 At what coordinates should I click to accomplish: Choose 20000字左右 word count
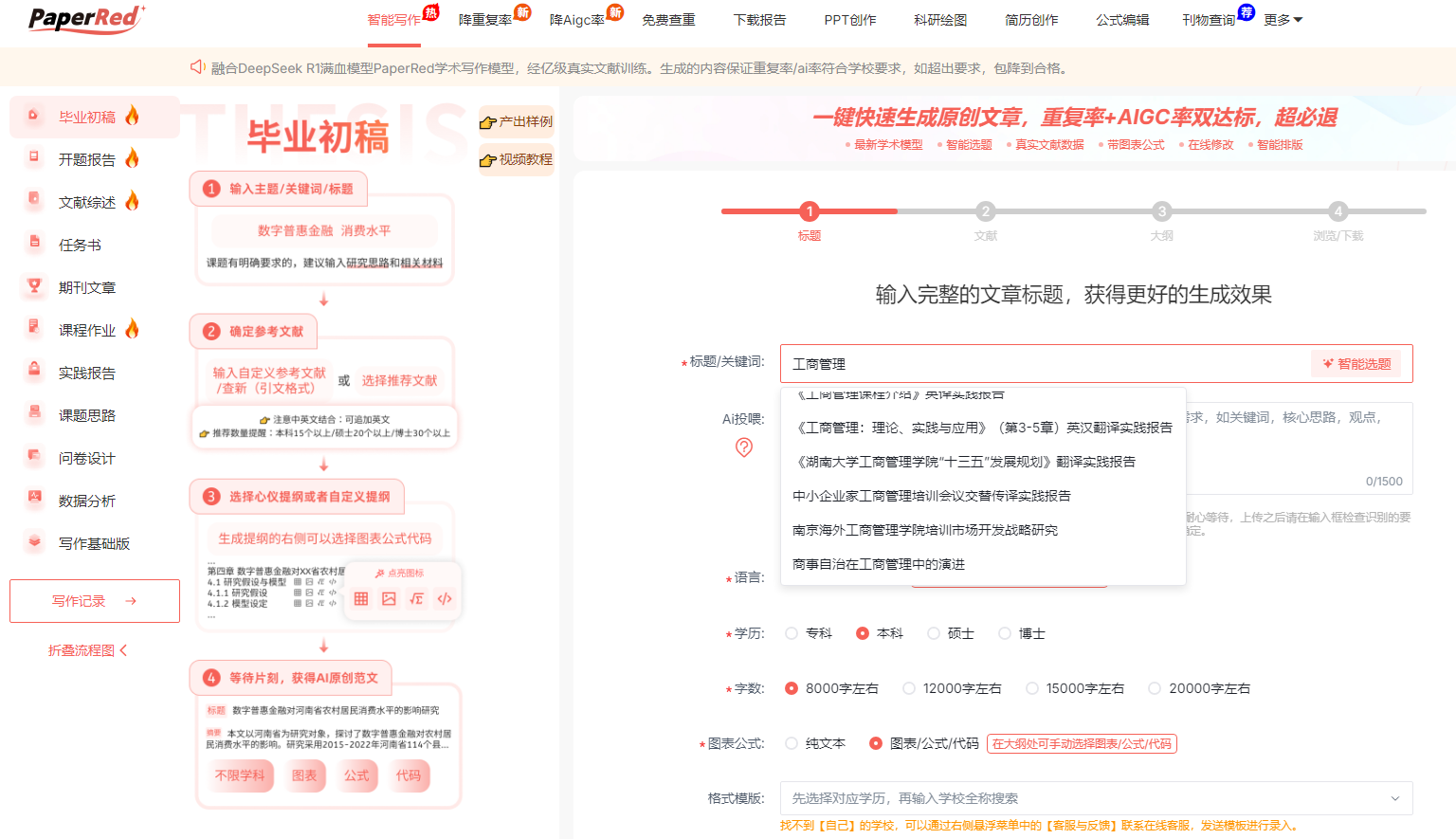1198,688
